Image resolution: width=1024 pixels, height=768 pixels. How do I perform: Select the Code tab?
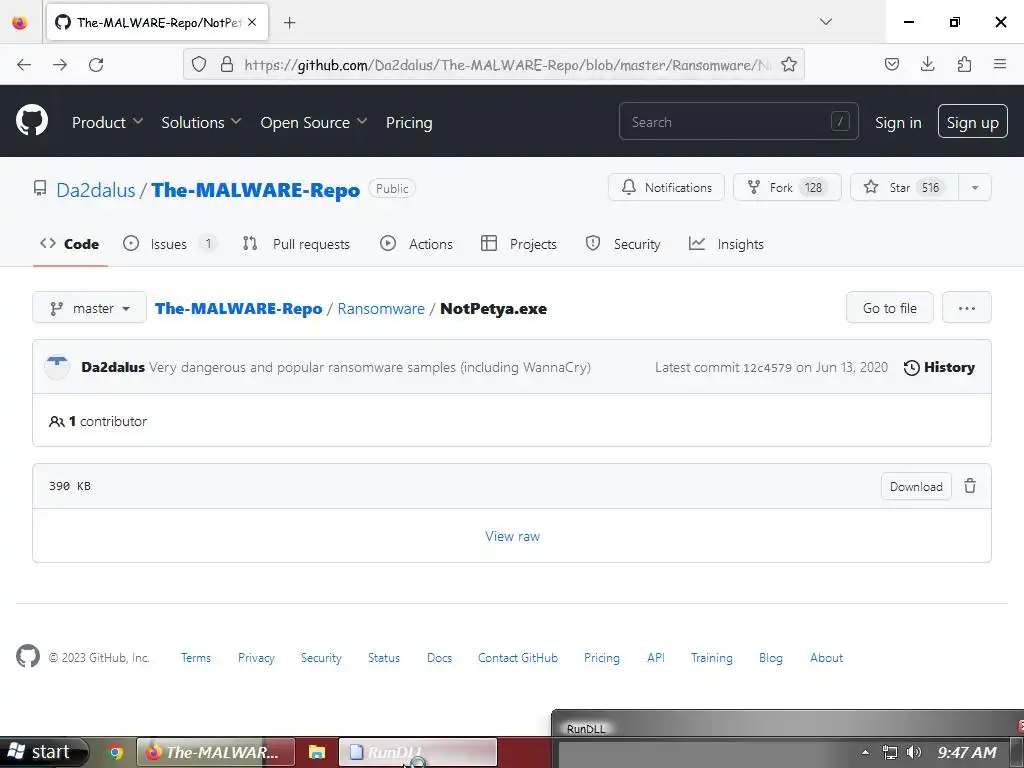pyautogui.click(x=70, y=244)
